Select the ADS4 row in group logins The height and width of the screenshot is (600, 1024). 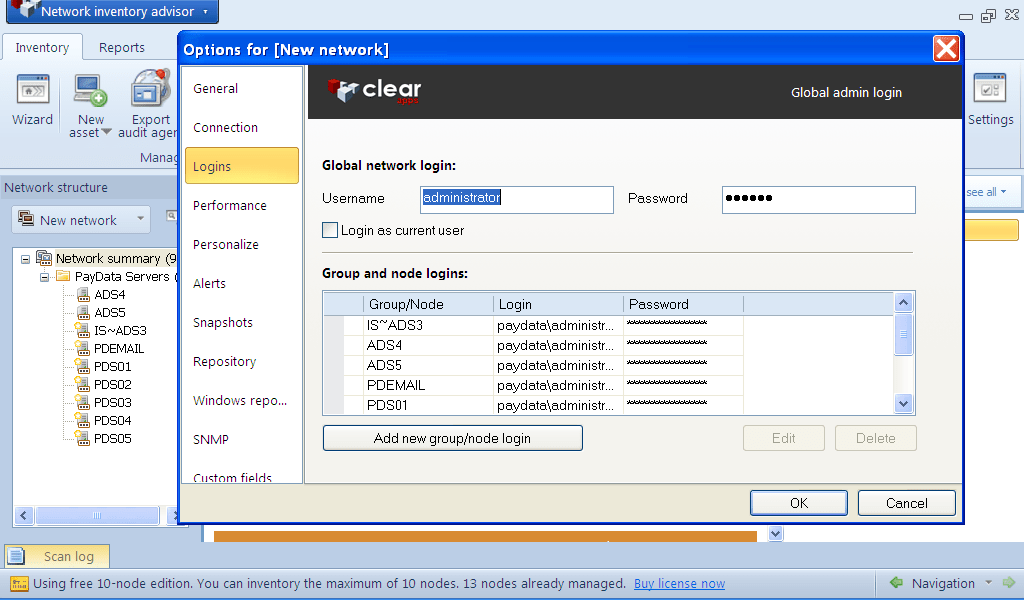429,345
